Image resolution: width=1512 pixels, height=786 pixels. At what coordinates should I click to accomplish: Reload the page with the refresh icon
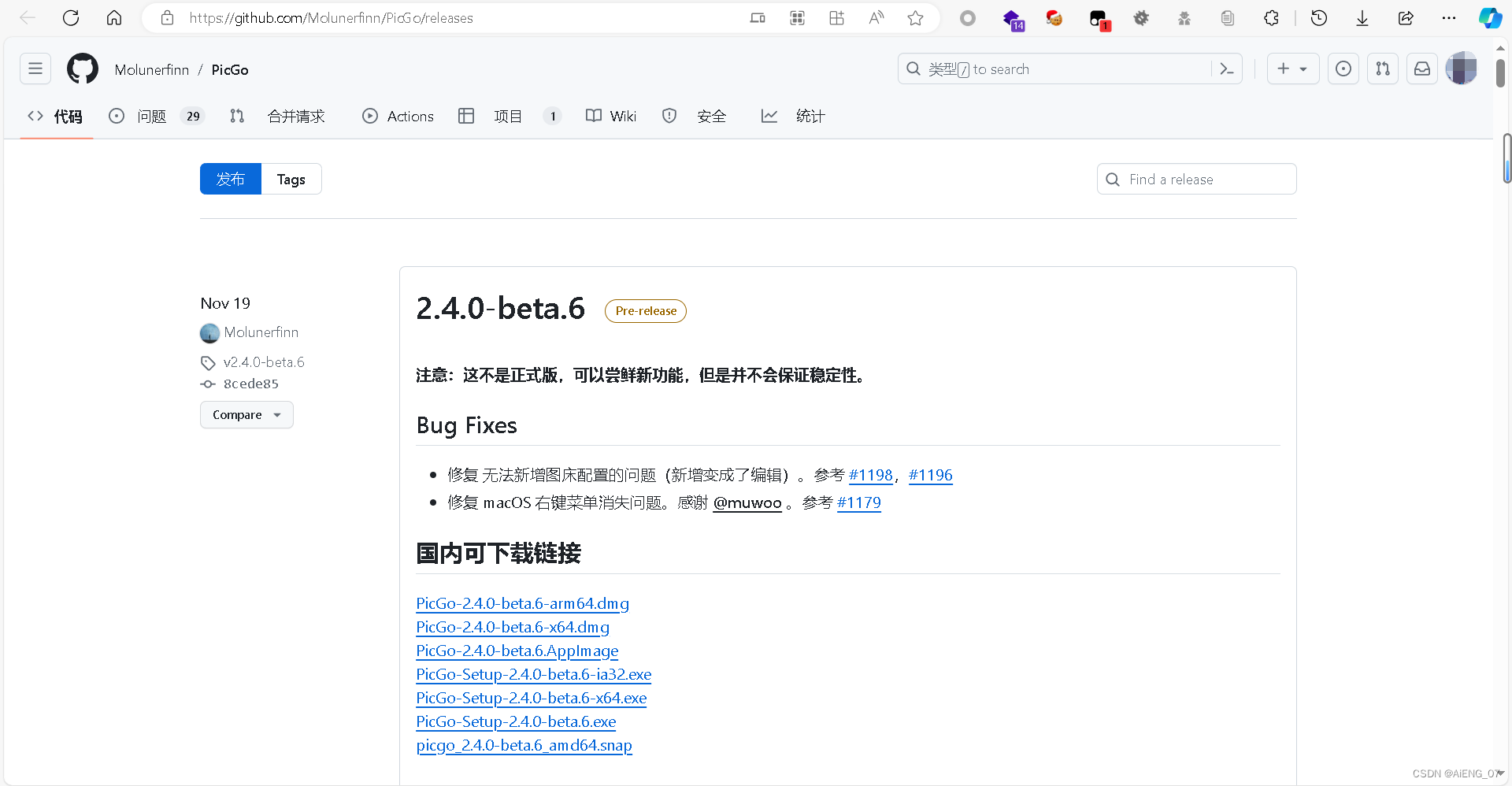(x=71, y=18)
